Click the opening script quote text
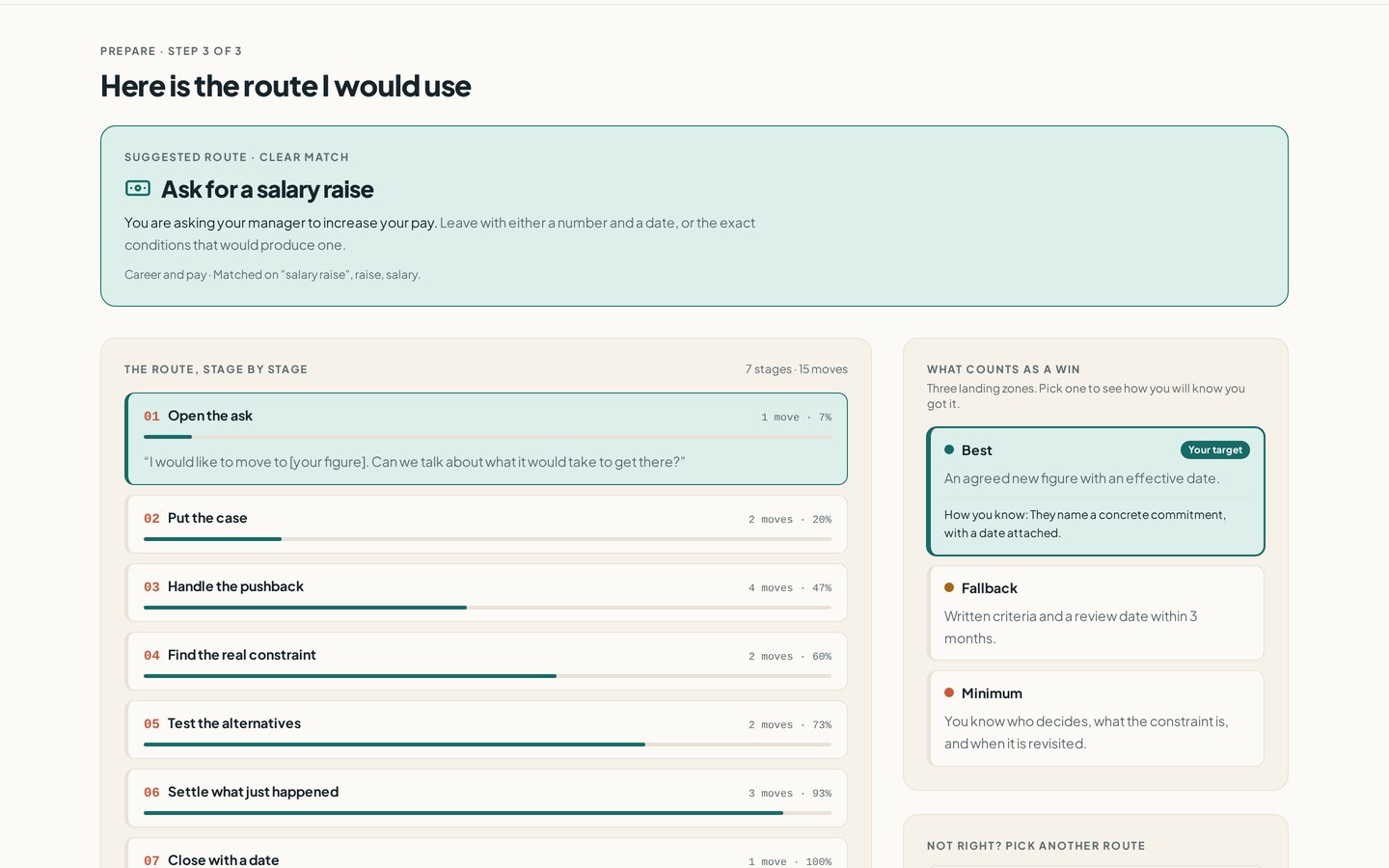The height and width of the screenshot is (868, 1389). click(x=415, y=462)
